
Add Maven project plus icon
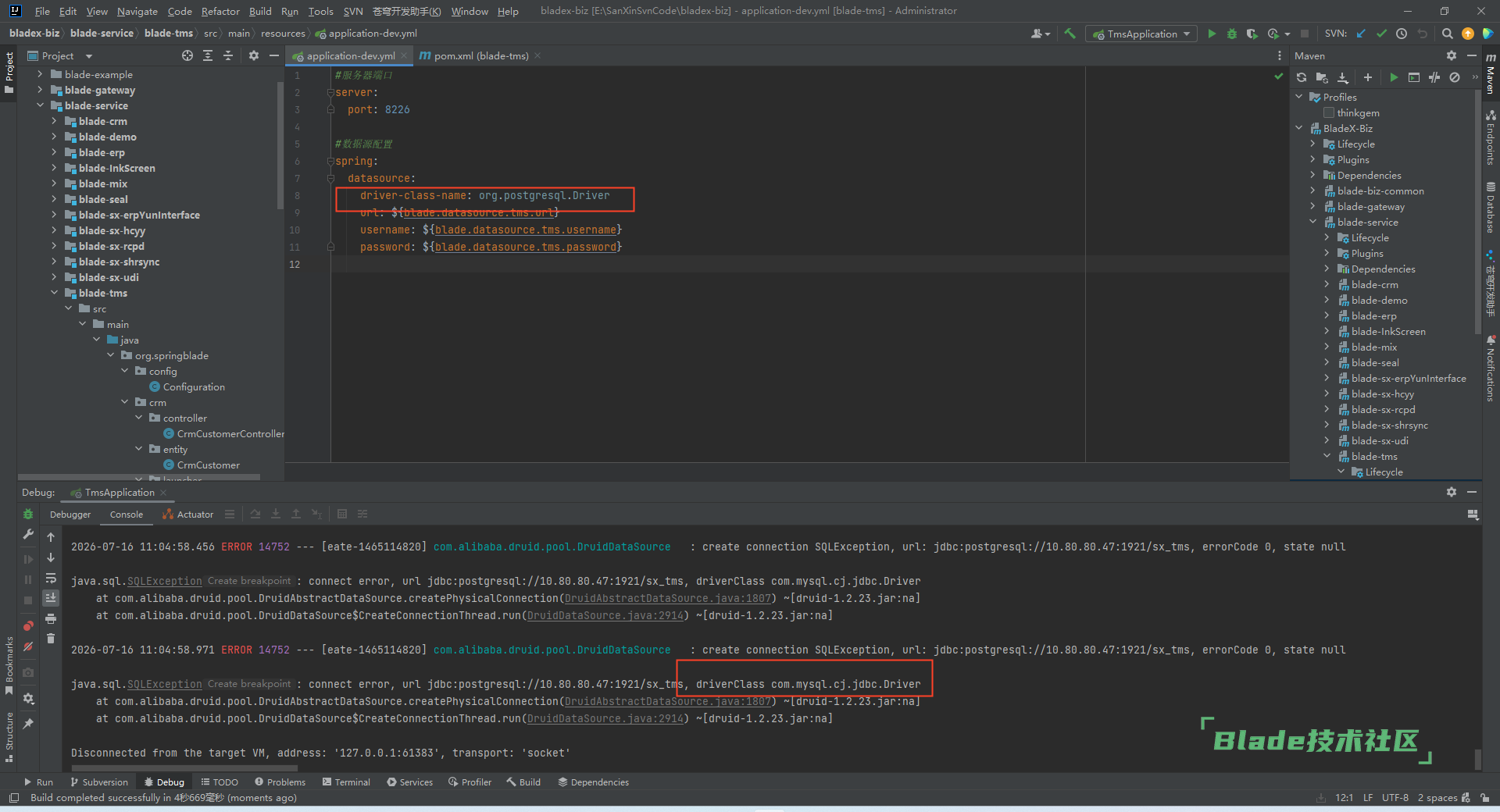coord(1368,77)
